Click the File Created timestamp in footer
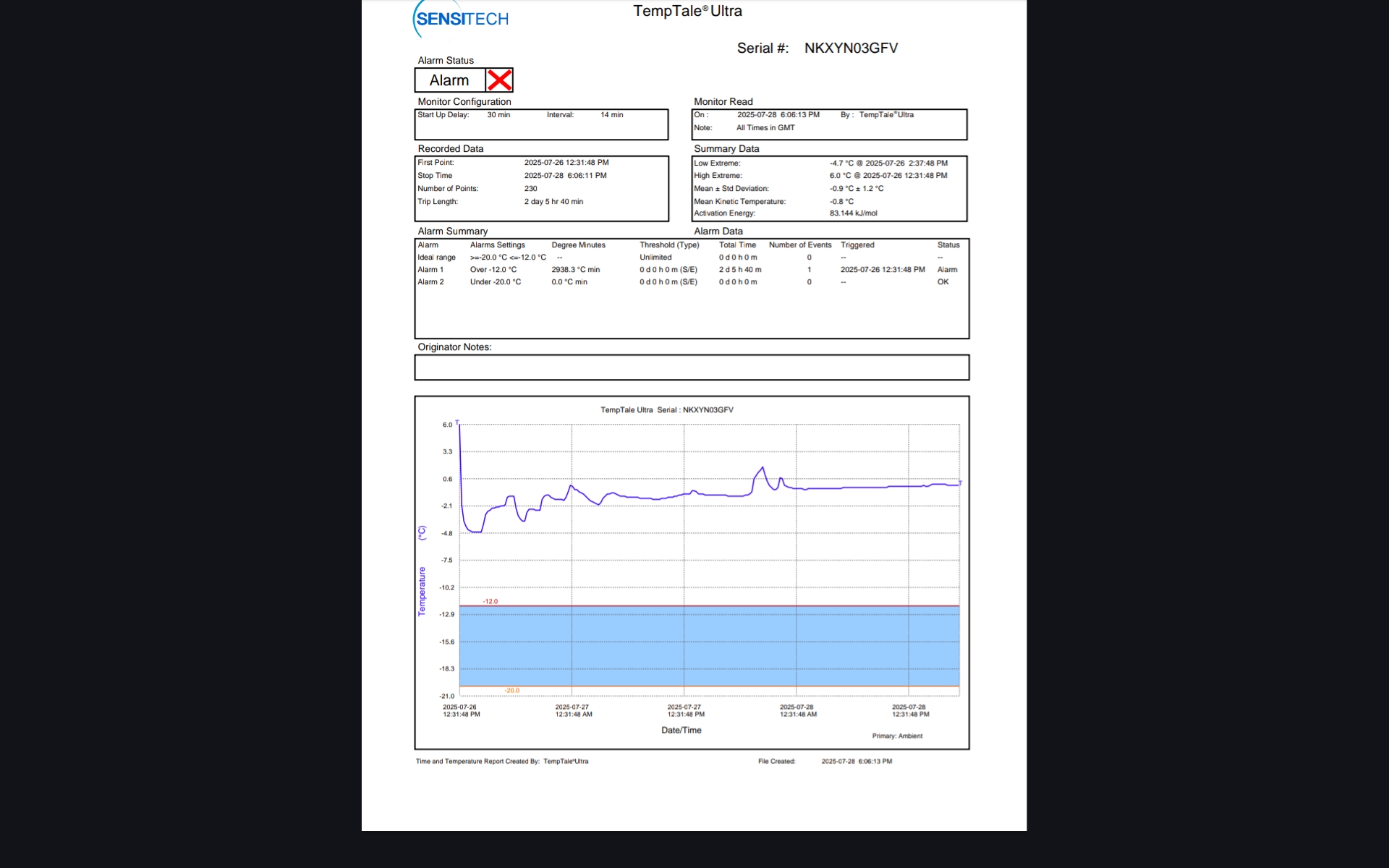This screenshot has width=1389, height=868. pos(857,762)
